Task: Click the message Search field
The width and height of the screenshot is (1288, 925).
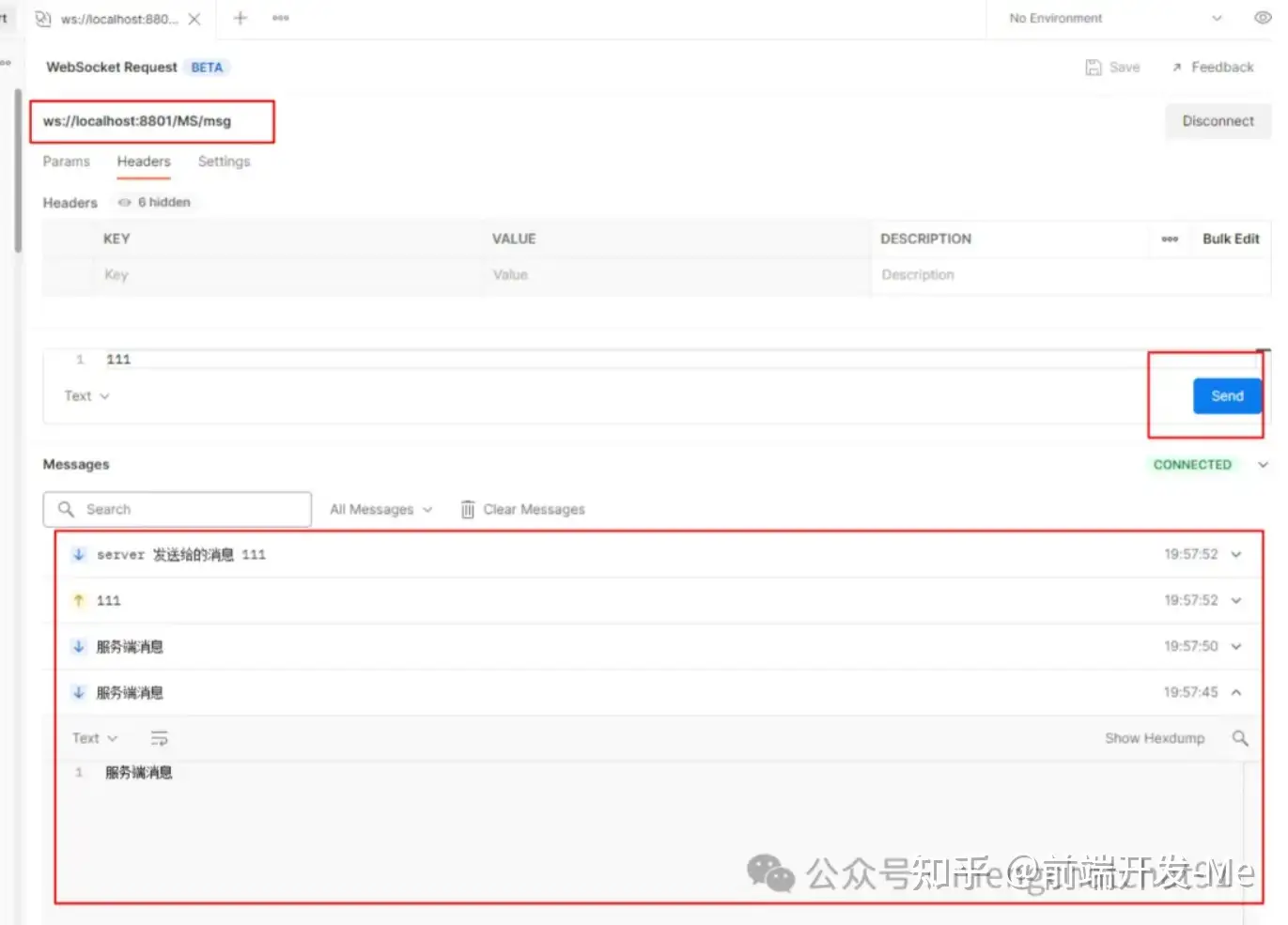Action: (178, 509)
